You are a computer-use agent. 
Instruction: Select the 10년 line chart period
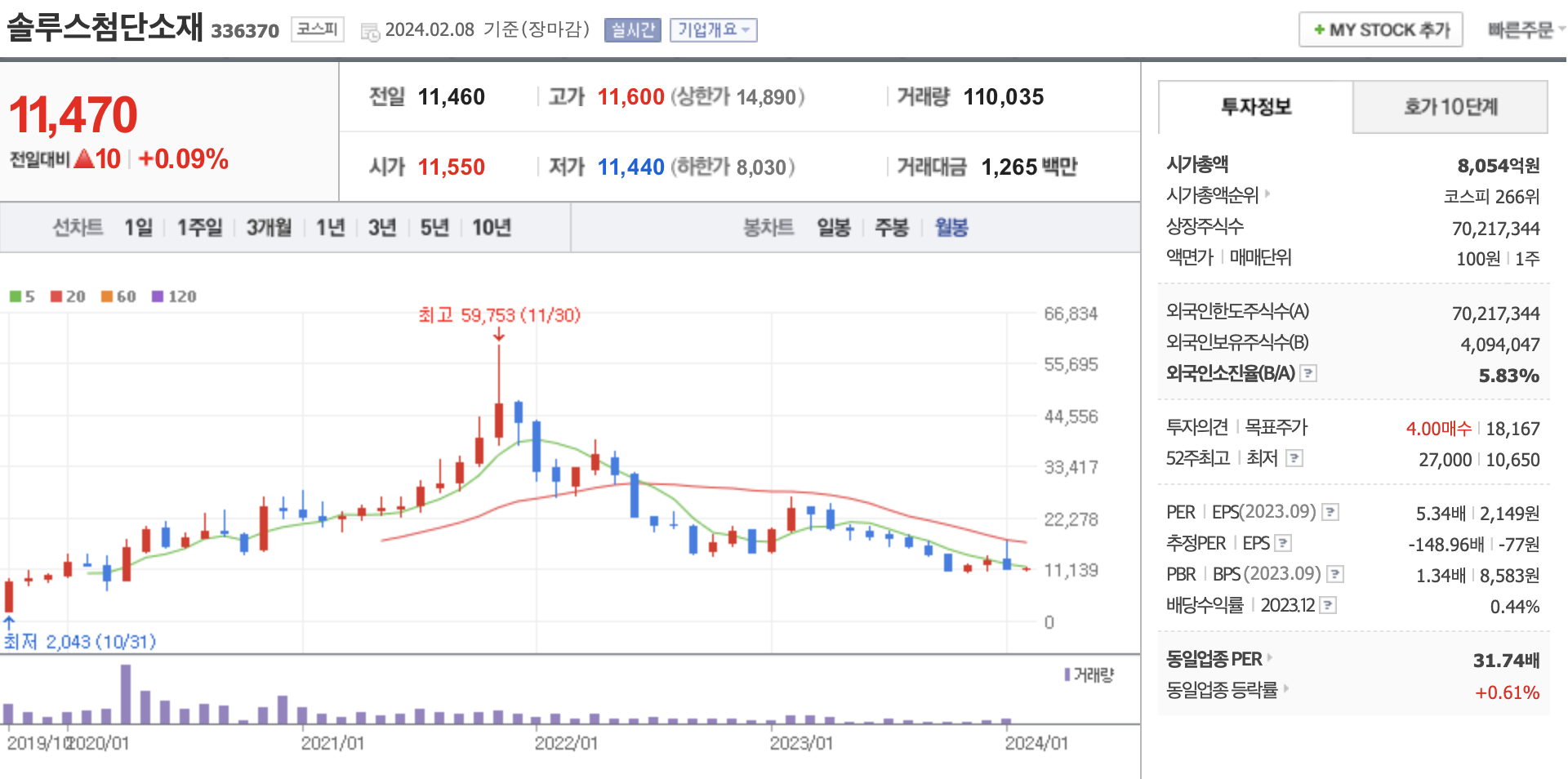click(492, 227)
